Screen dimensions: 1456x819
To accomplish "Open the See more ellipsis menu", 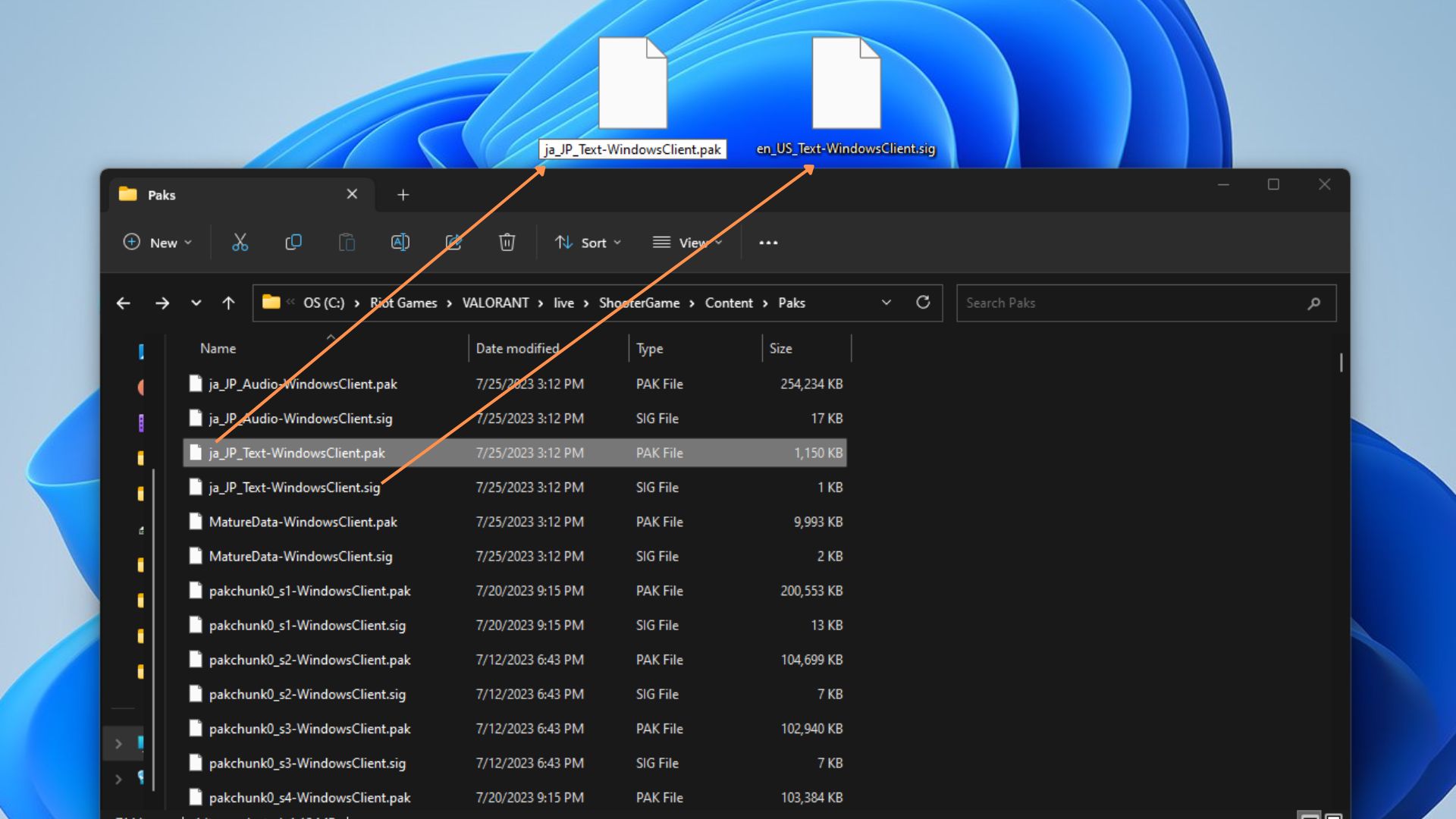I will point(768,243).
